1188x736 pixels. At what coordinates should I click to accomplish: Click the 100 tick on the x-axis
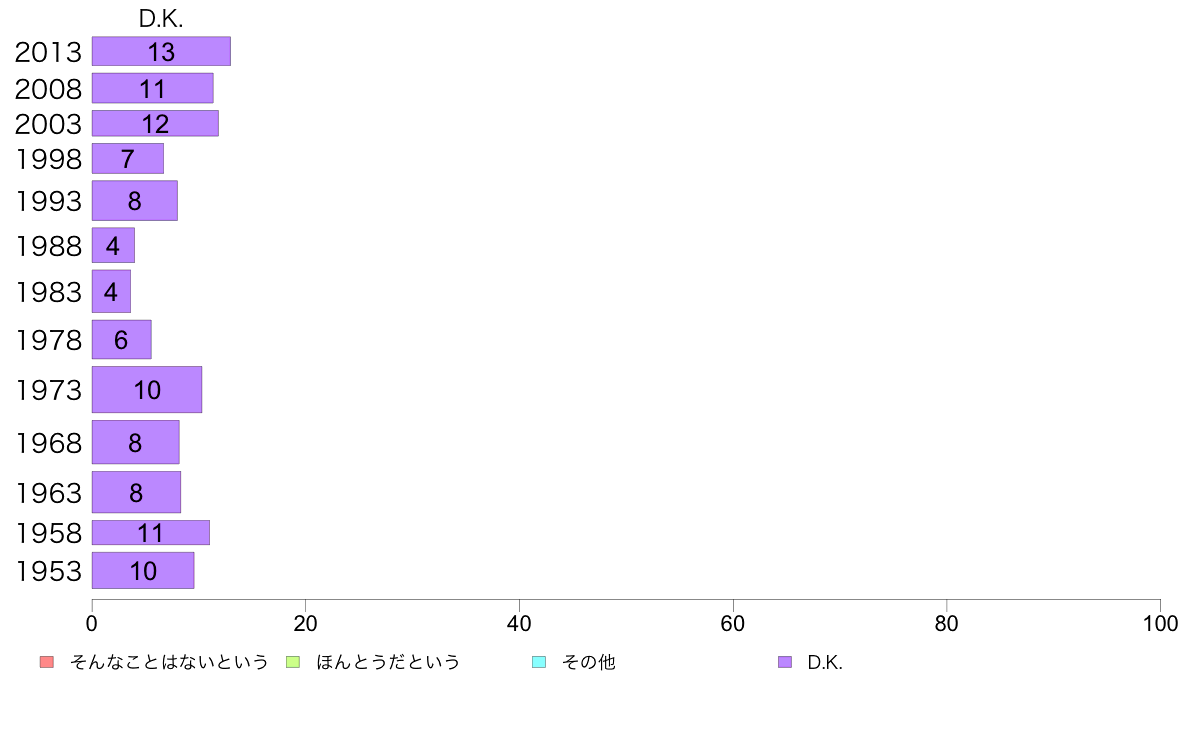(x=1160, y=624)
